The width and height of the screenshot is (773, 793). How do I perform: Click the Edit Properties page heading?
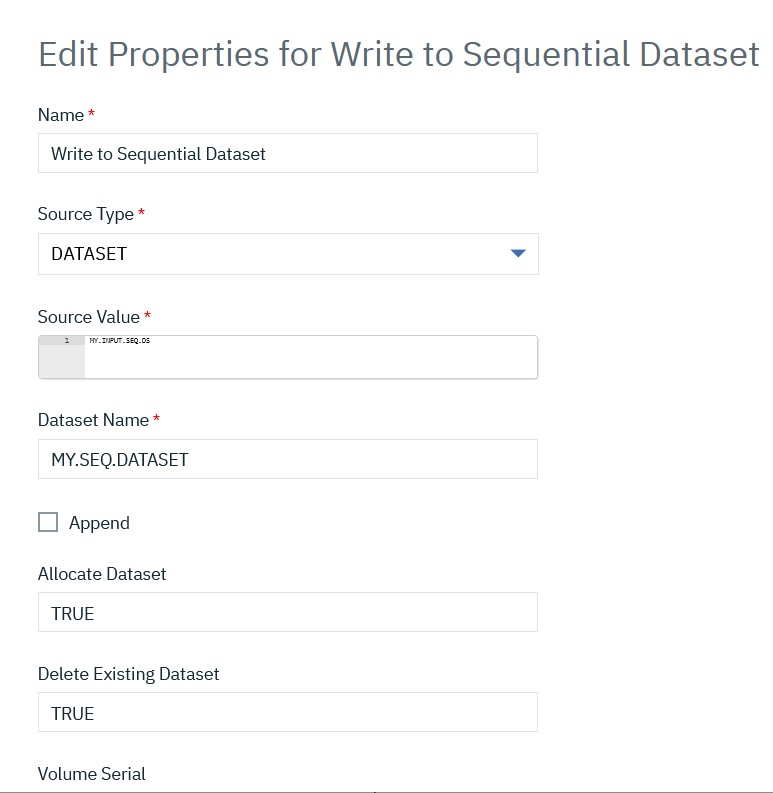[398, 54]
